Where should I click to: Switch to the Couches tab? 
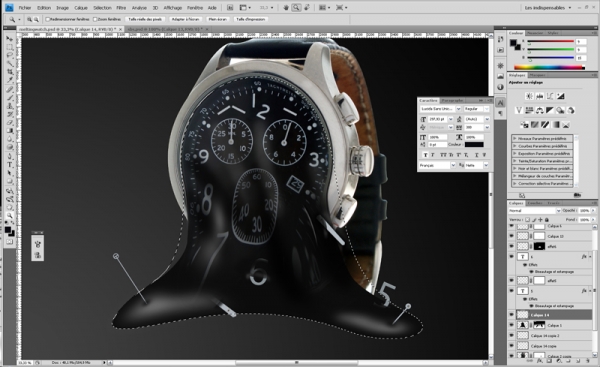535,203
